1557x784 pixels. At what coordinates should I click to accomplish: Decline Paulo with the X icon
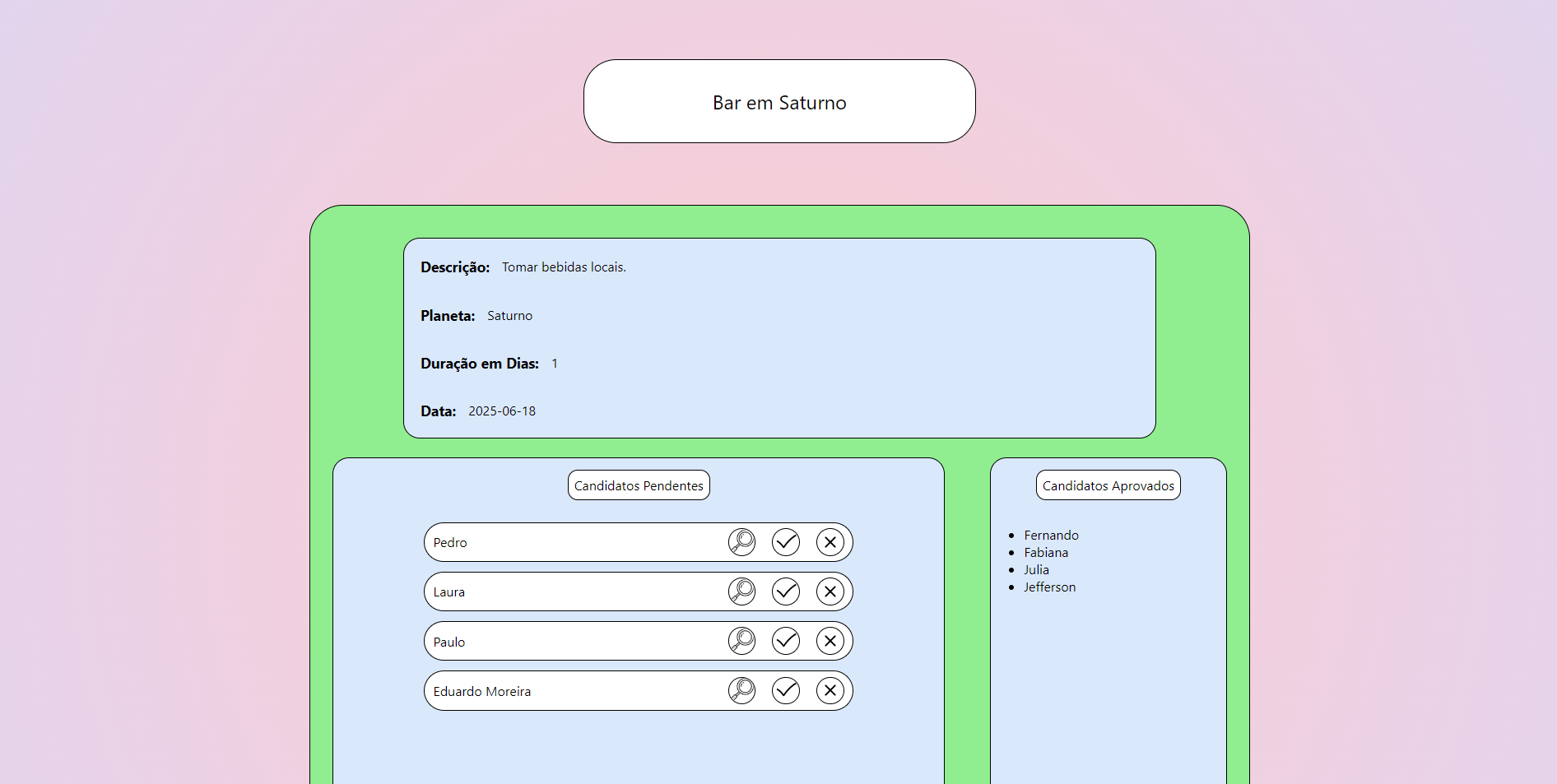830,641
